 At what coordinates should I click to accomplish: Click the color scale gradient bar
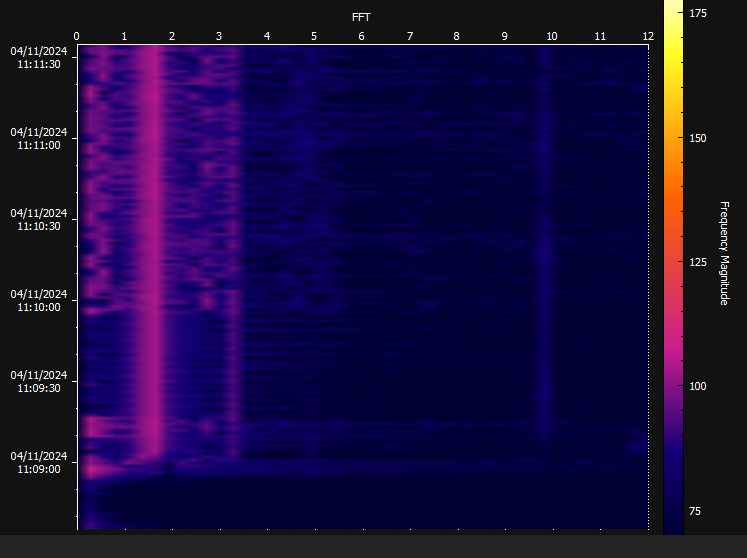(x=673, y=267)
